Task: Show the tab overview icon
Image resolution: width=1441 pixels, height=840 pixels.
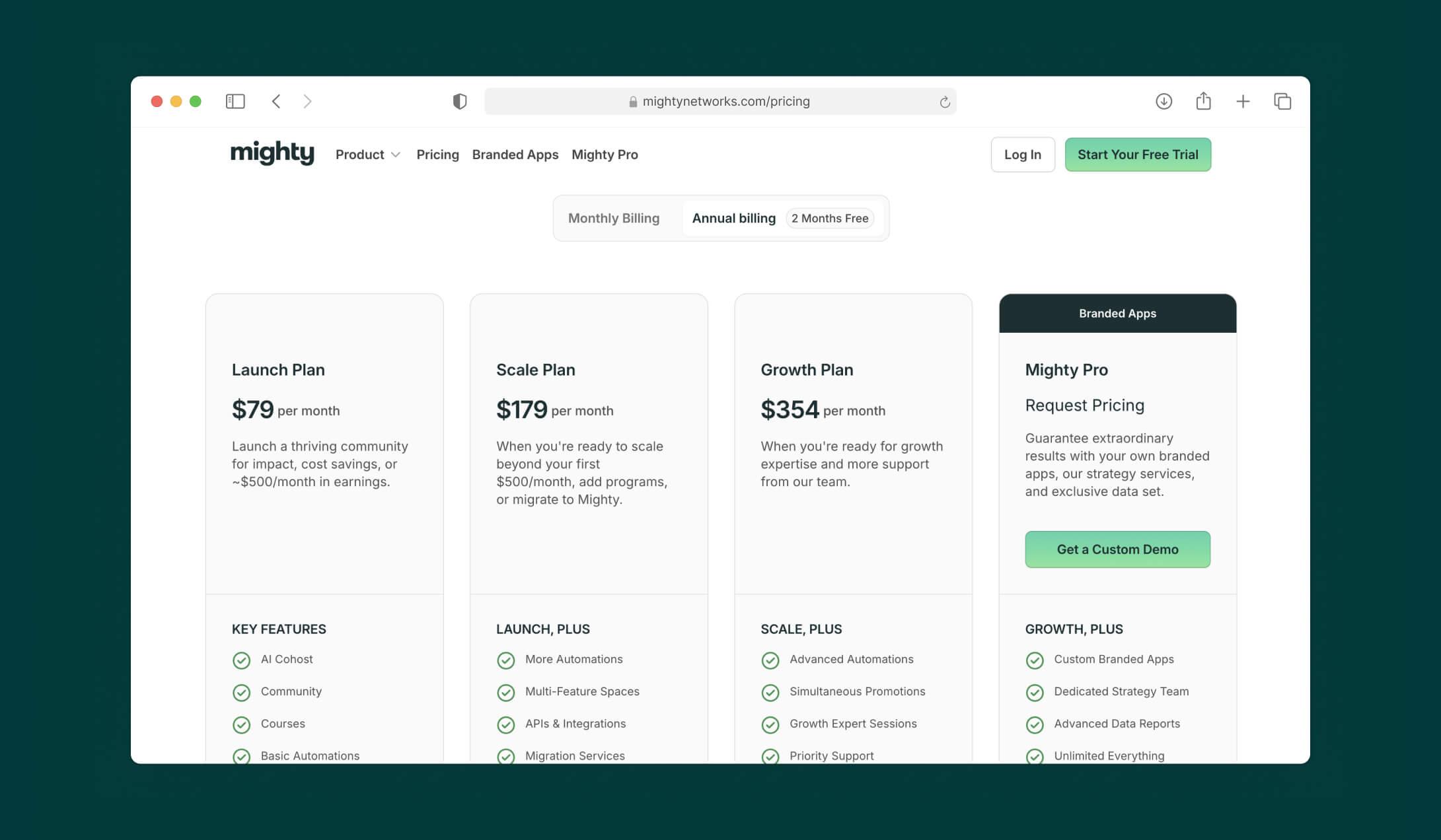Action: [1282, 101]
